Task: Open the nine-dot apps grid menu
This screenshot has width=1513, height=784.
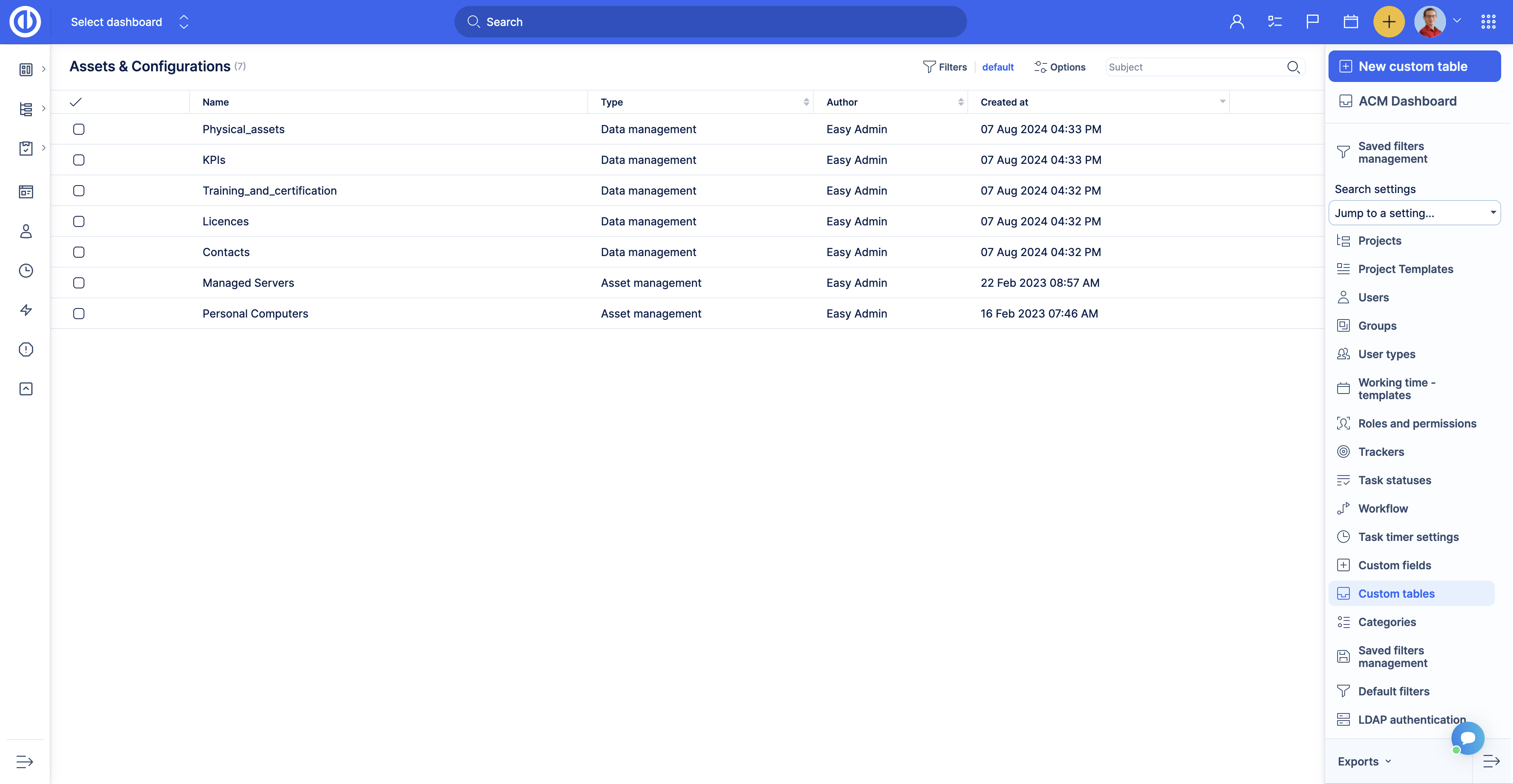Action: 1488,22
